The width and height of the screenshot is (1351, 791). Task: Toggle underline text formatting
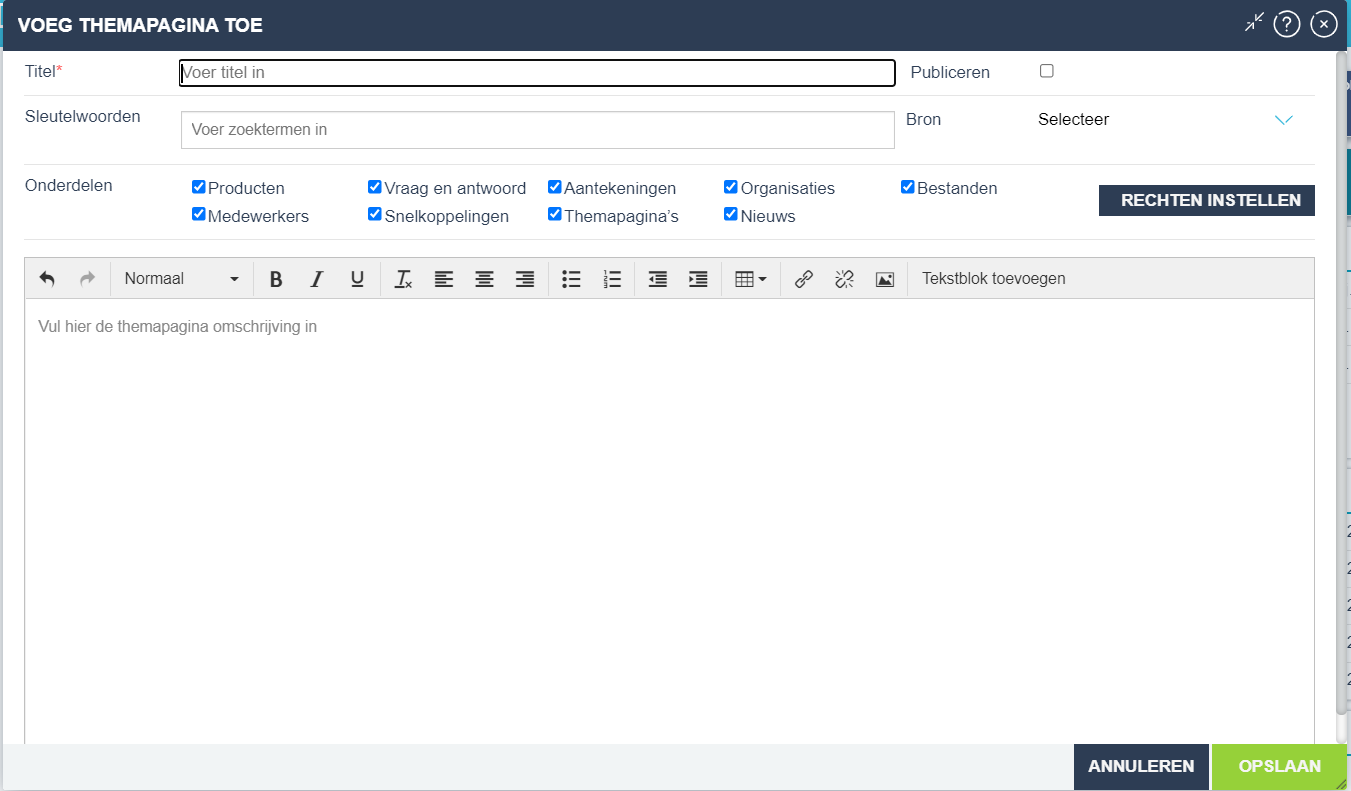357,279
